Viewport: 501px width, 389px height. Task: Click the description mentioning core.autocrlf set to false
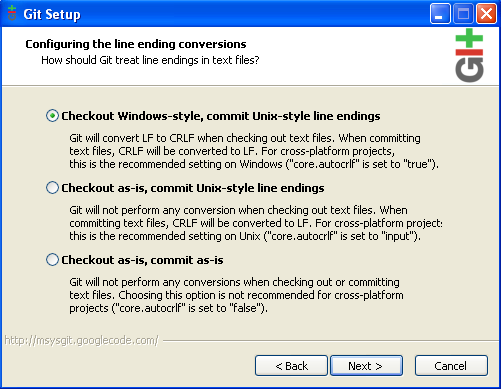click(236, 295)
